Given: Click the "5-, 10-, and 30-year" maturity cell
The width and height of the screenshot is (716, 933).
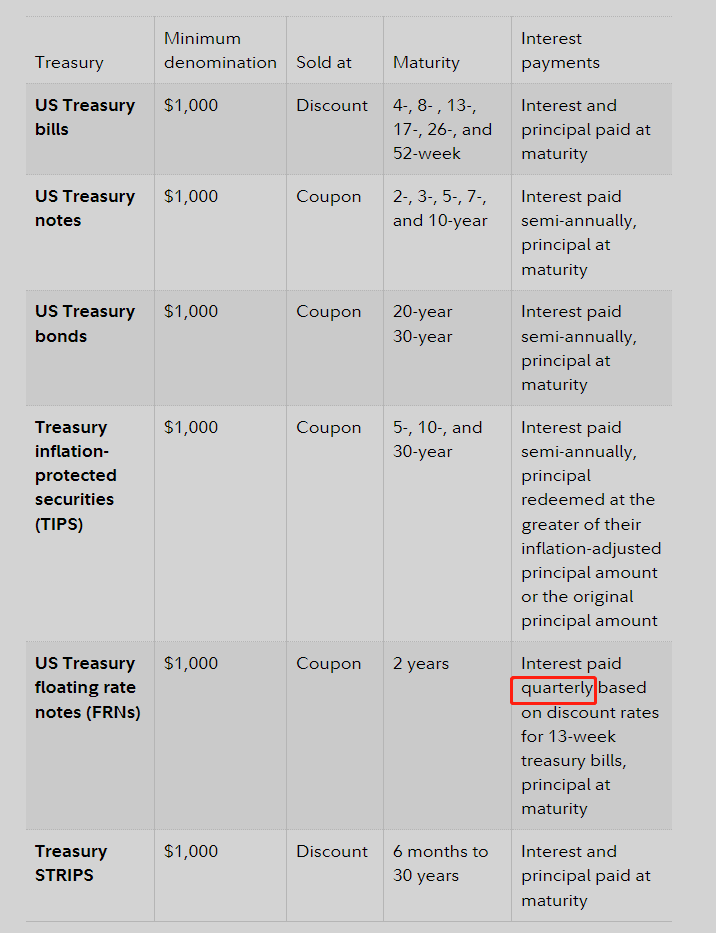Looking at the screenshot, I should (437, 439).
